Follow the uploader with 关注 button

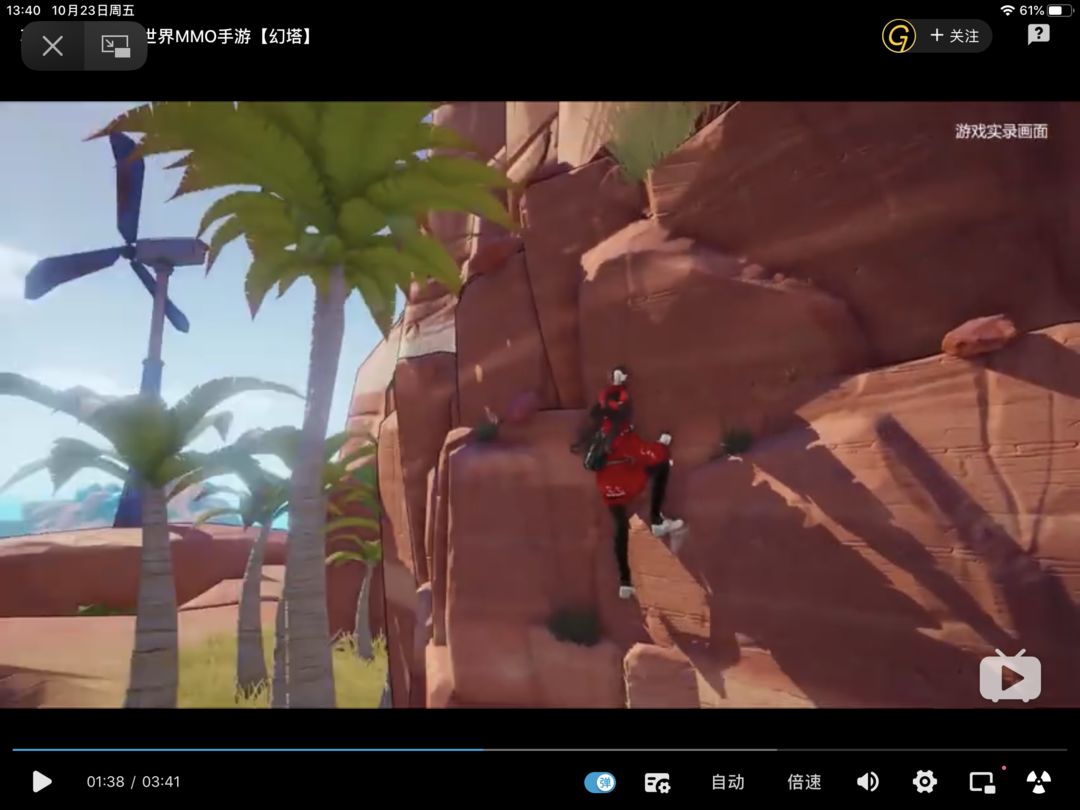pos(955,36)
